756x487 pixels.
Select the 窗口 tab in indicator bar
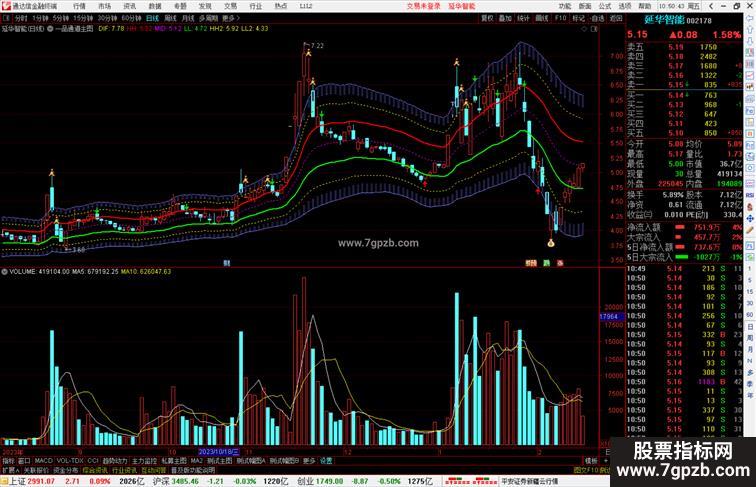click(x=24, y=461)
